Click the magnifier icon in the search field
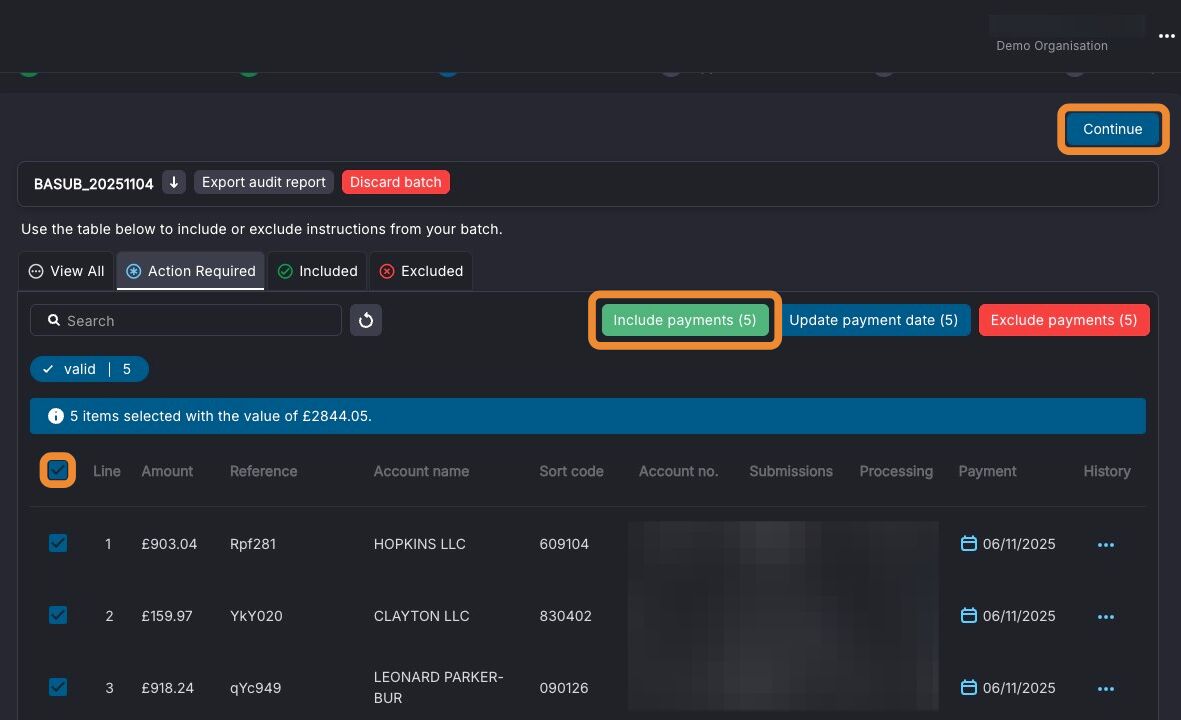1181x720 pixels. (53, 320)
